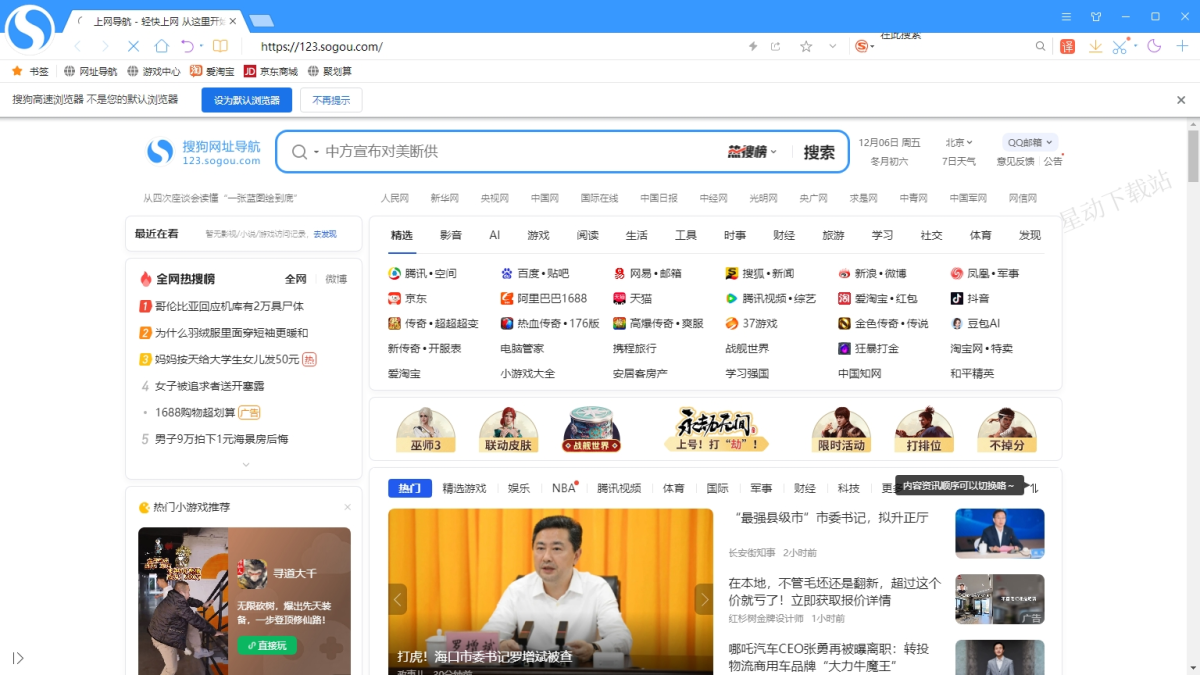Close the 热门小游戏推荐 panel
1200x675 pixels.
348,508
